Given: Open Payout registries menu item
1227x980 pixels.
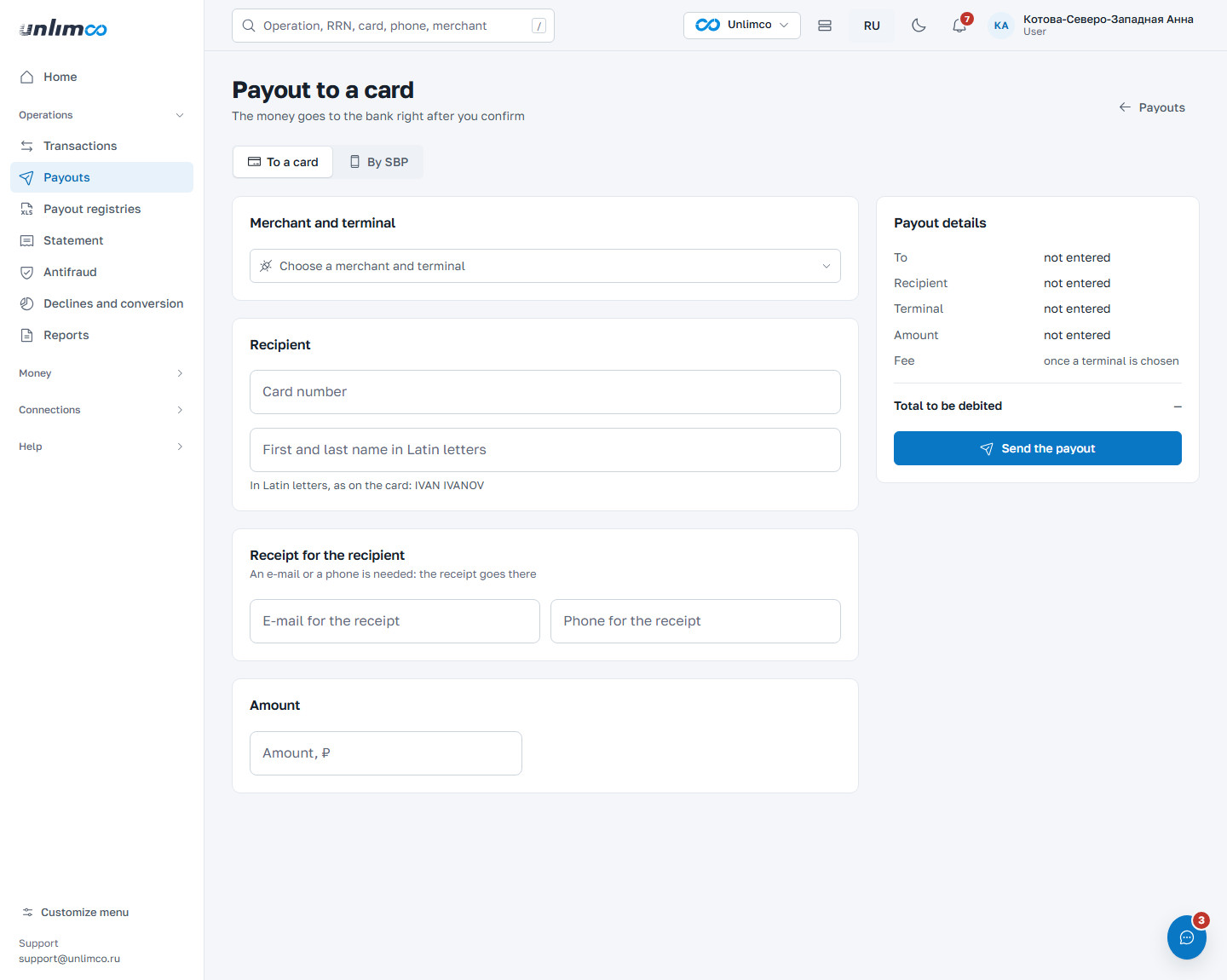Looking at the screenshot, I should click(101, 209).
